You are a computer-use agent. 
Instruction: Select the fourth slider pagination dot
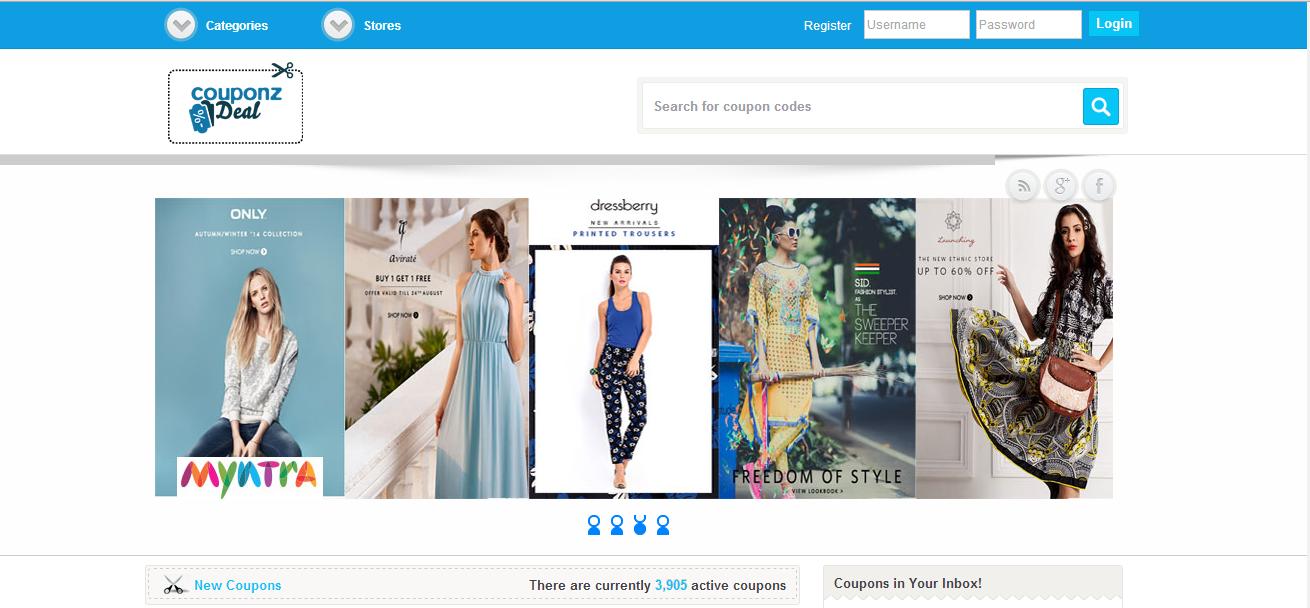click(x=663, y=525)
